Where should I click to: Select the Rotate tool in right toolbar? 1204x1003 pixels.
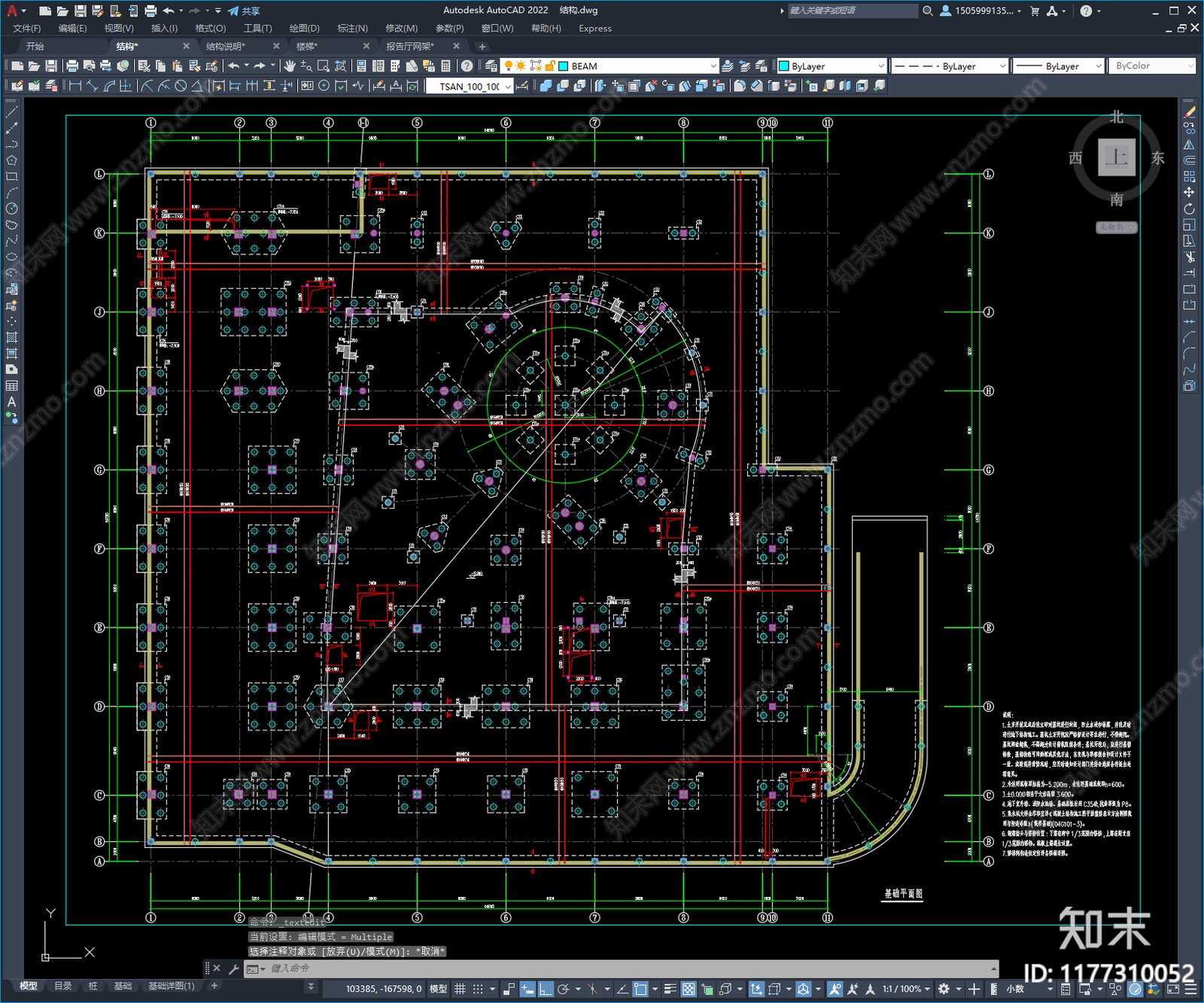1189,208
